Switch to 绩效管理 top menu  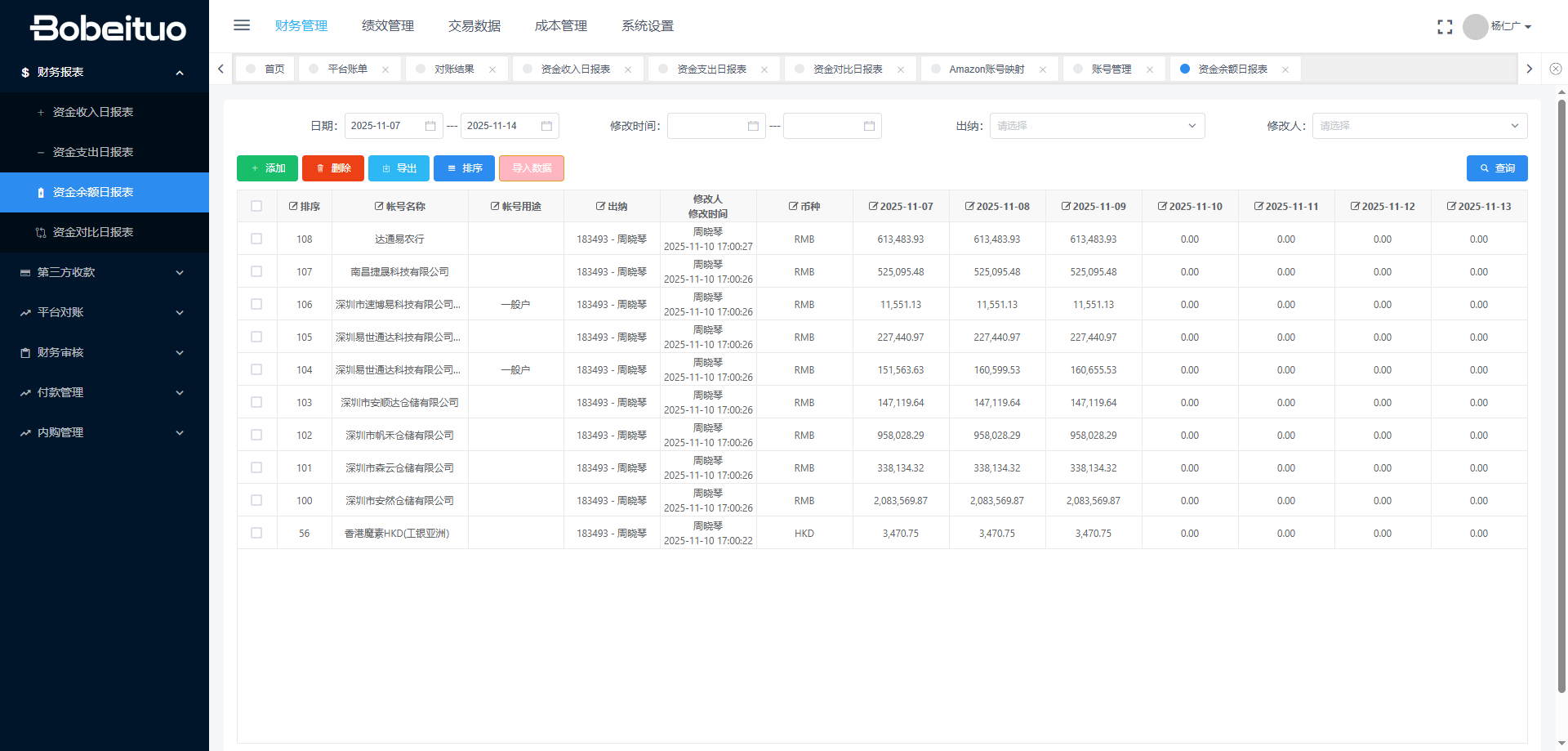coord(387,26)
